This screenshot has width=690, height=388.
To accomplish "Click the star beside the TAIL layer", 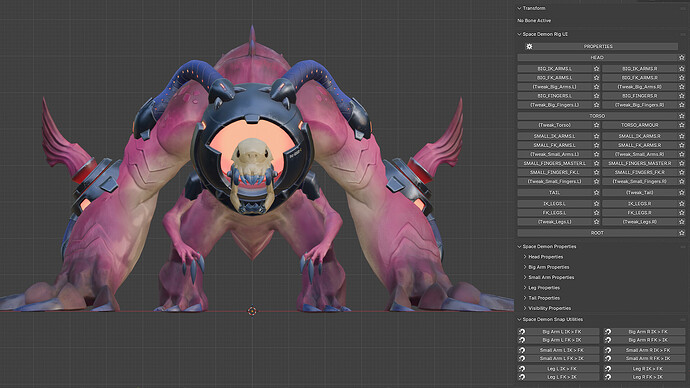I will pos(596,192).
